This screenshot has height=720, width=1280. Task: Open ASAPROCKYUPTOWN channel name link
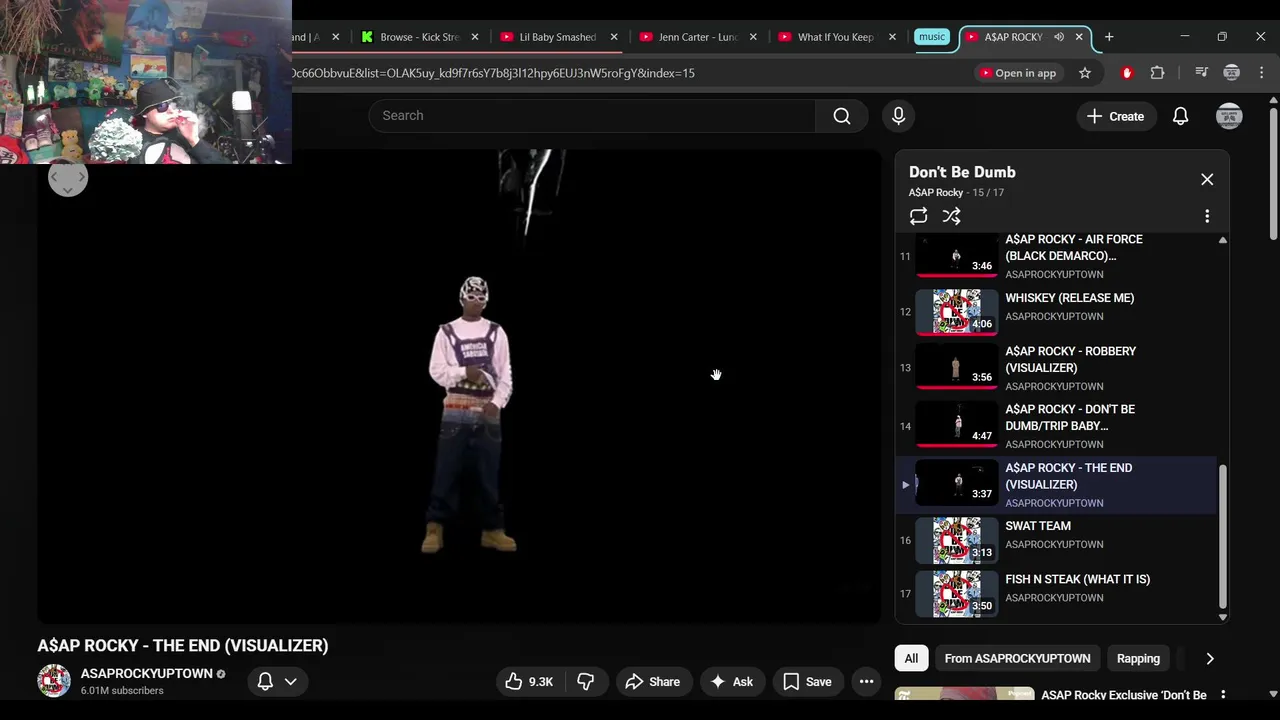[x=147, y=674]
